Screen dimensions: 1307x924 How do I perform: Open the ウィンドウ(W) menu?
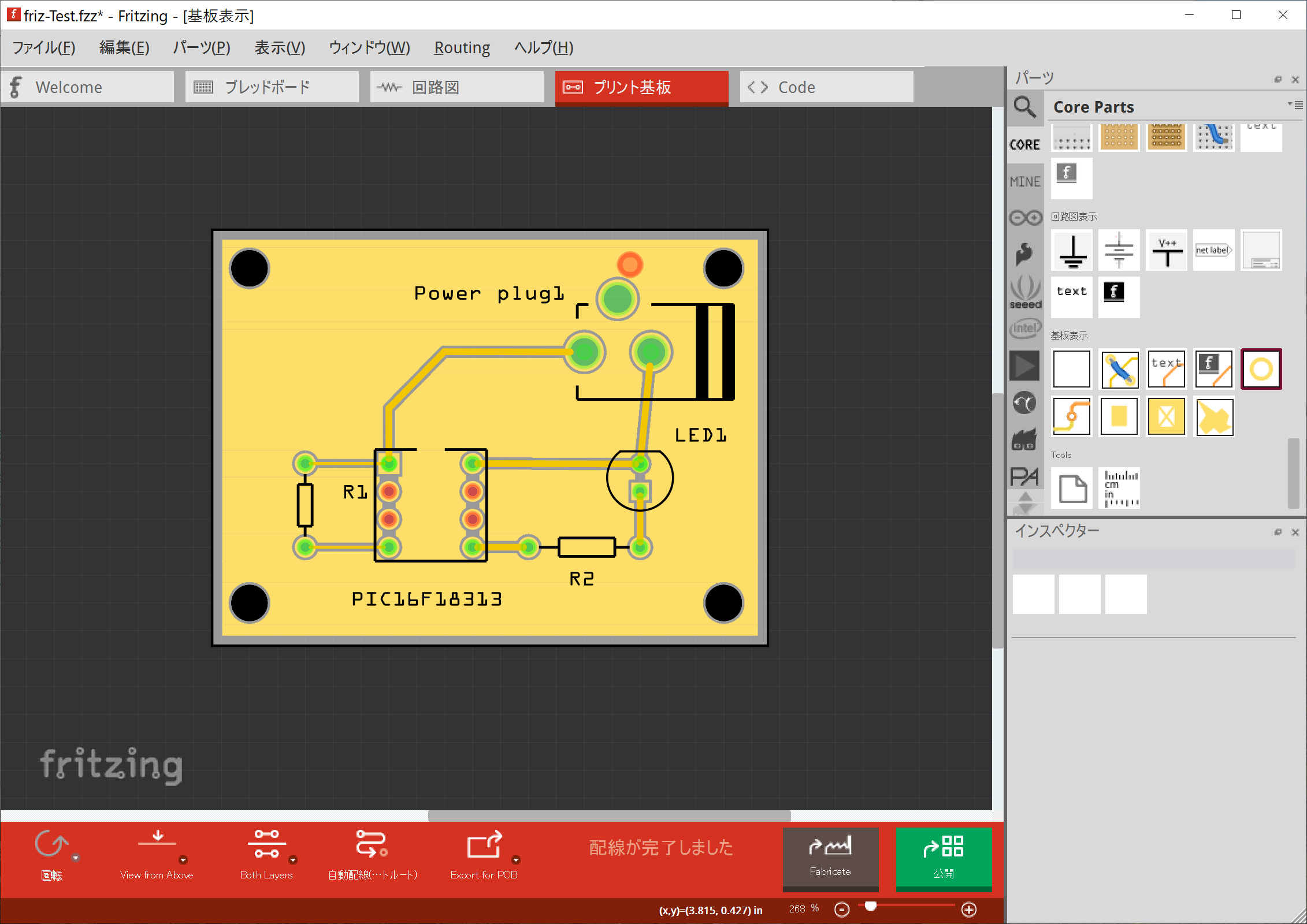(x=369, y=47)
